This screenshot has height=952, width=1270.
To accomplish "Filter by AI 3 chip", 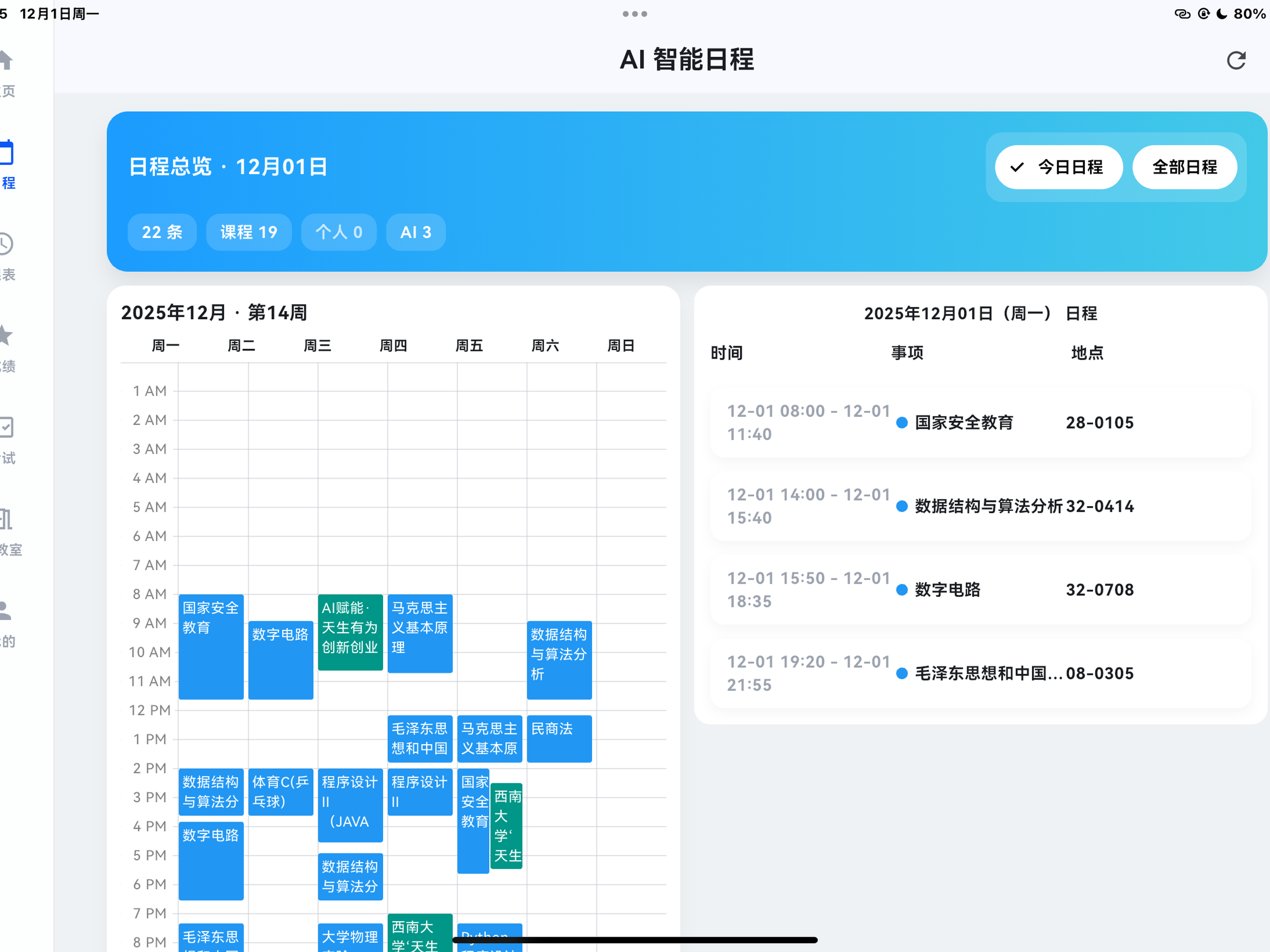I will [x=416, y=232].
